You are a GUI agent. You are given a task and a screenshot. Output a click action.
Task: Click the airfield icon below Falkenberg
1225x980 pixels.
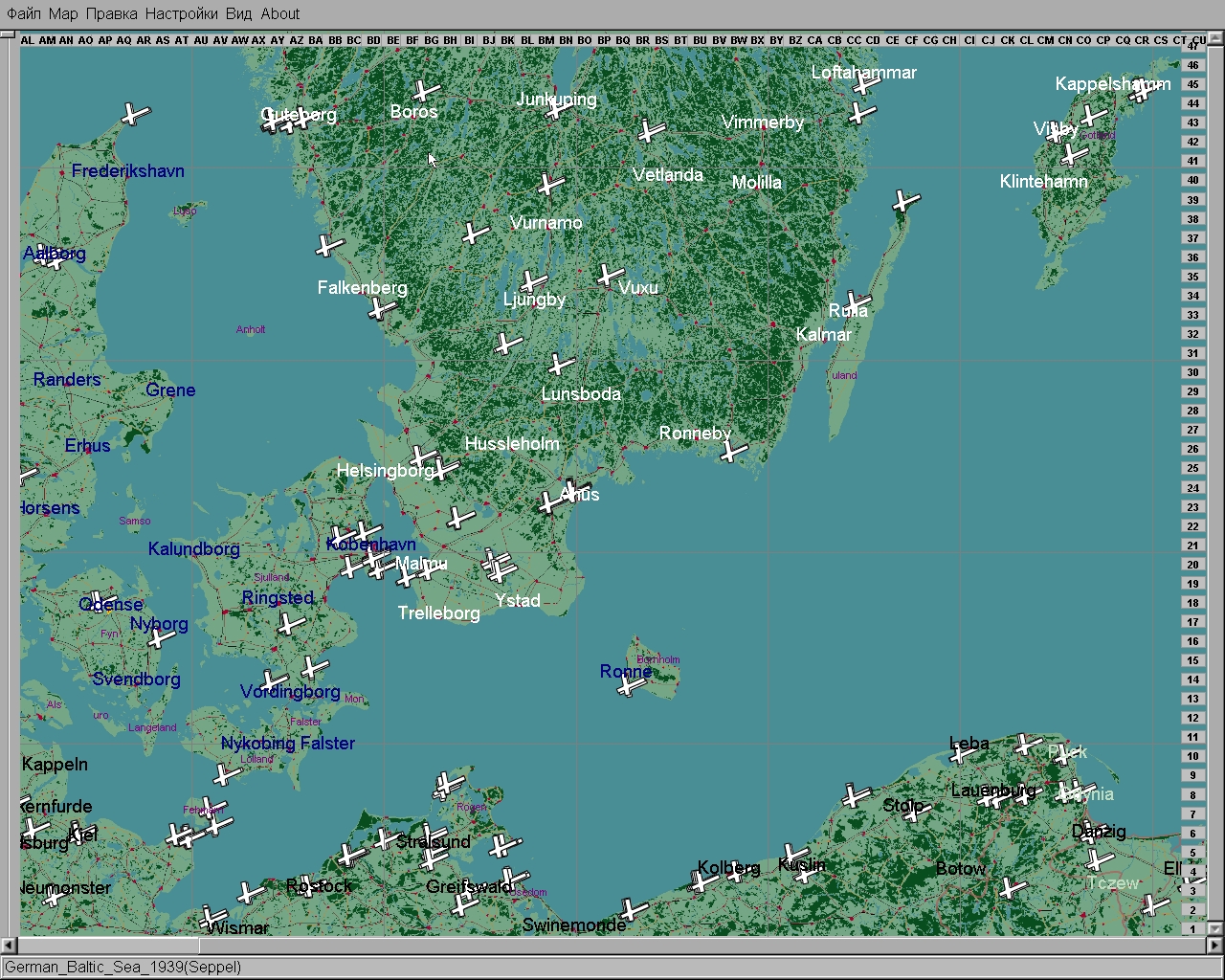click(x=381, y=308)
